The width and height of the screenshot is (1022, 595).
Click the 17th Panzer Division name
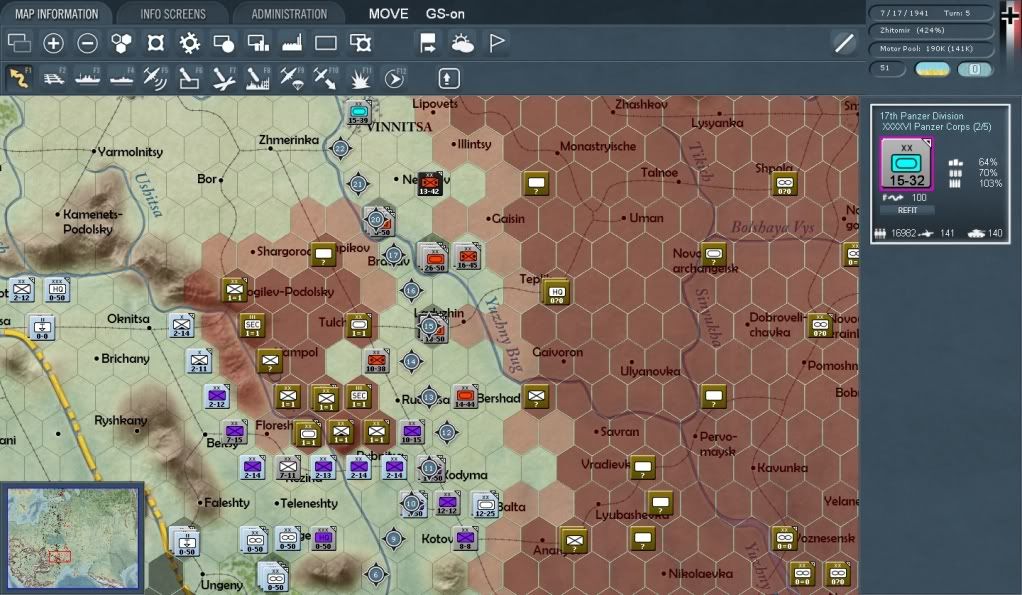pos(921,116)
